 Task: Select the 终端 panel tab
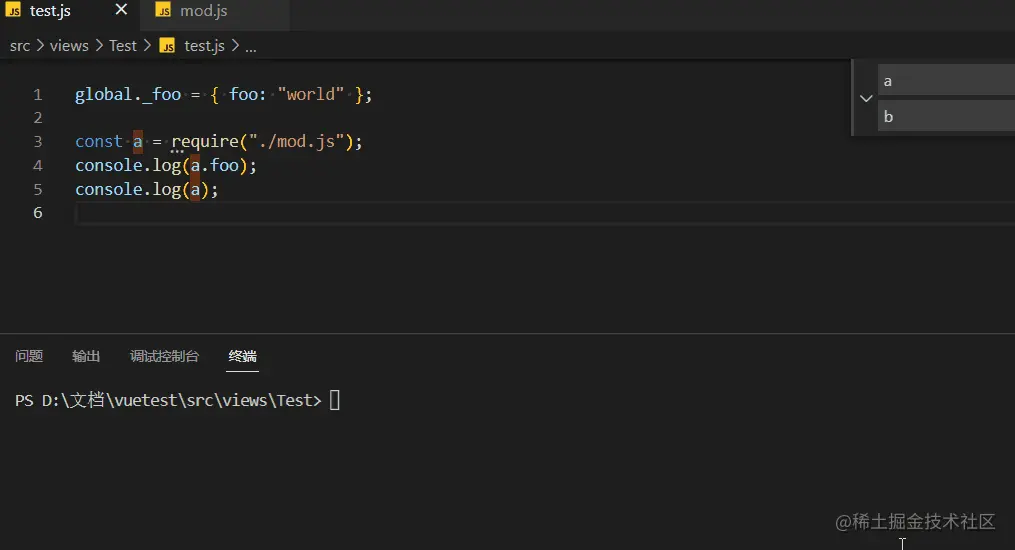click(242, 356)
